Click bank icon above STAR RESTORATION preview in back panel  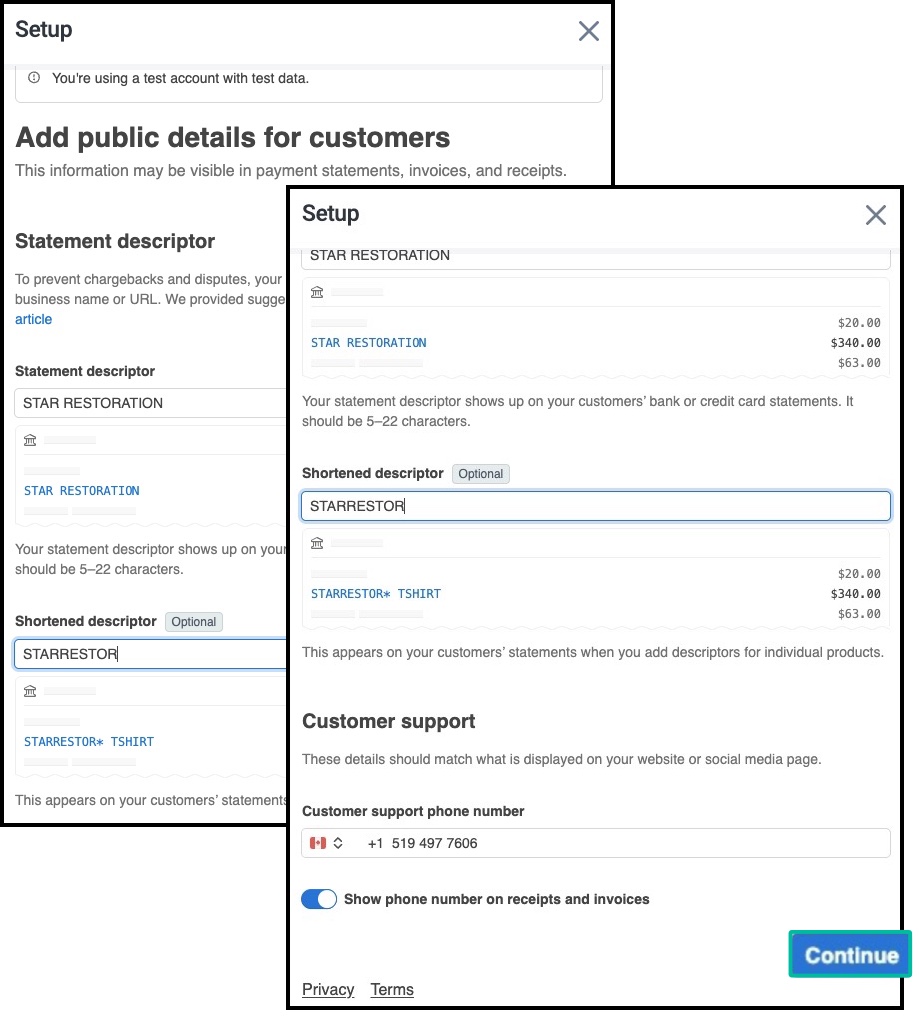(x=30, y=440)
